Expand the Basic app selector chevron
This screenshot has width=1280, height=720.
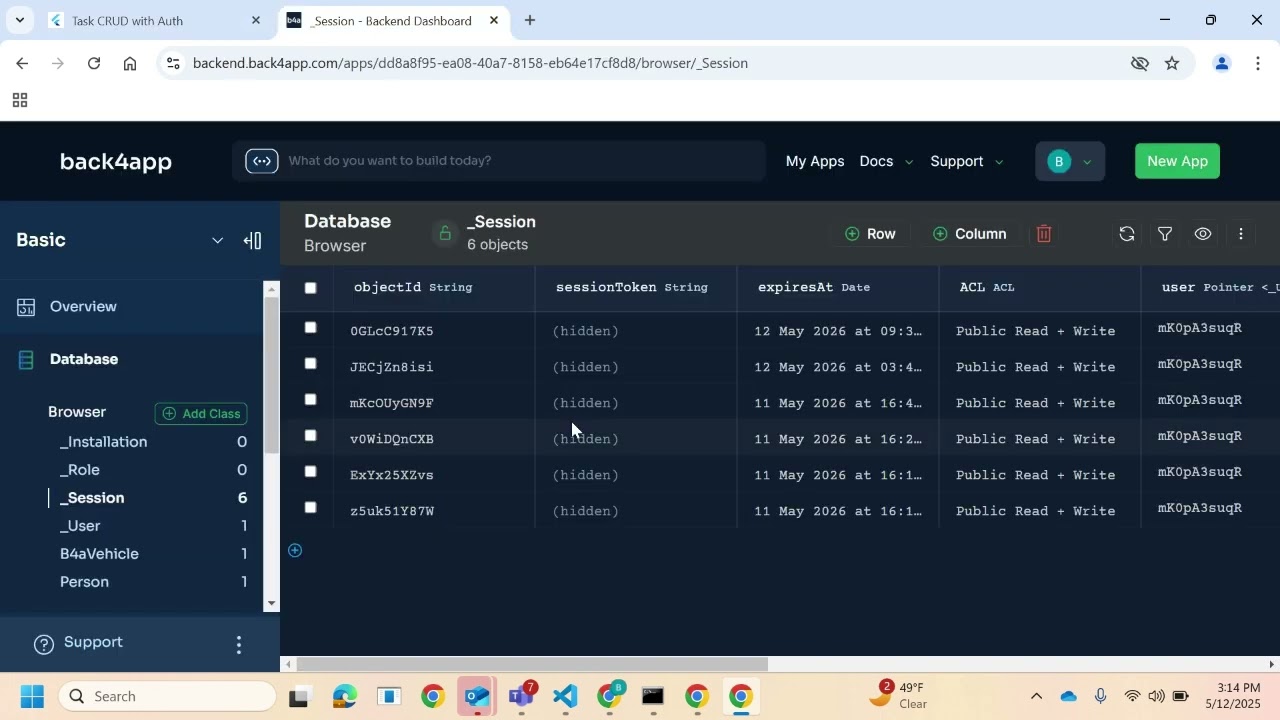pos(217,241)
